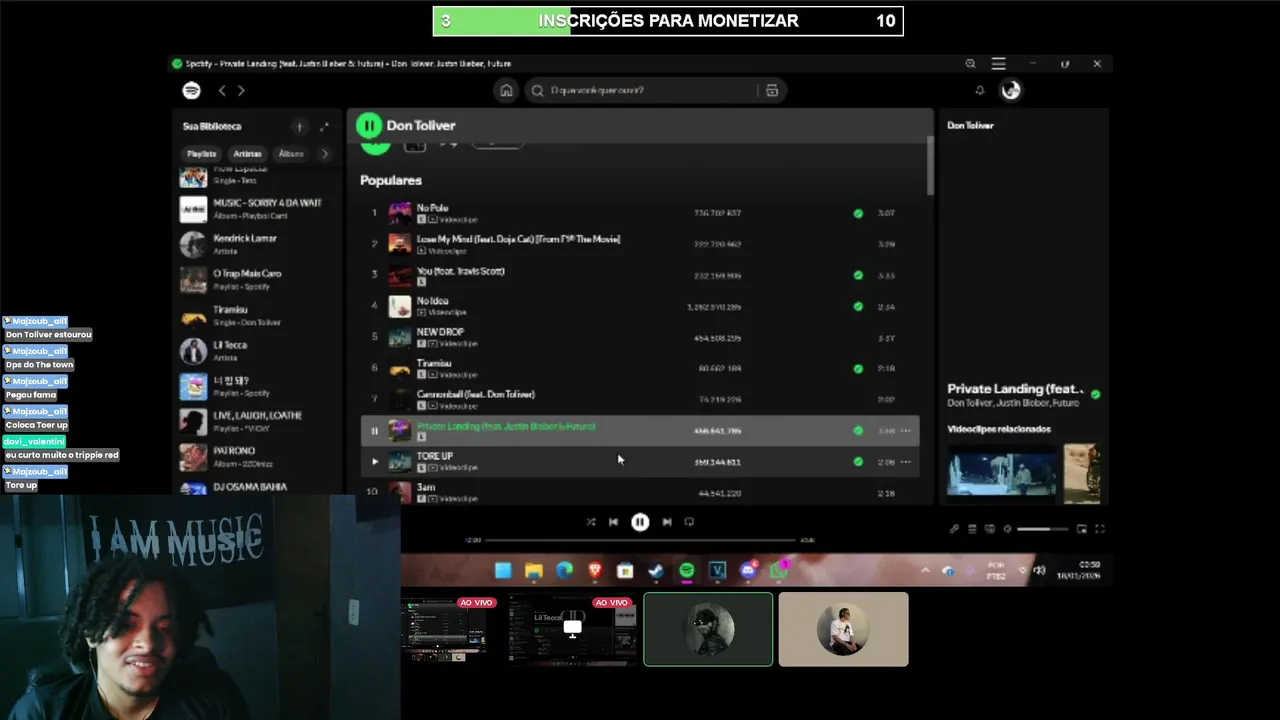Open the notifications bell
Image resolution: width=1280 pixels, height=720 pixels.
click(x=980, y=90)
